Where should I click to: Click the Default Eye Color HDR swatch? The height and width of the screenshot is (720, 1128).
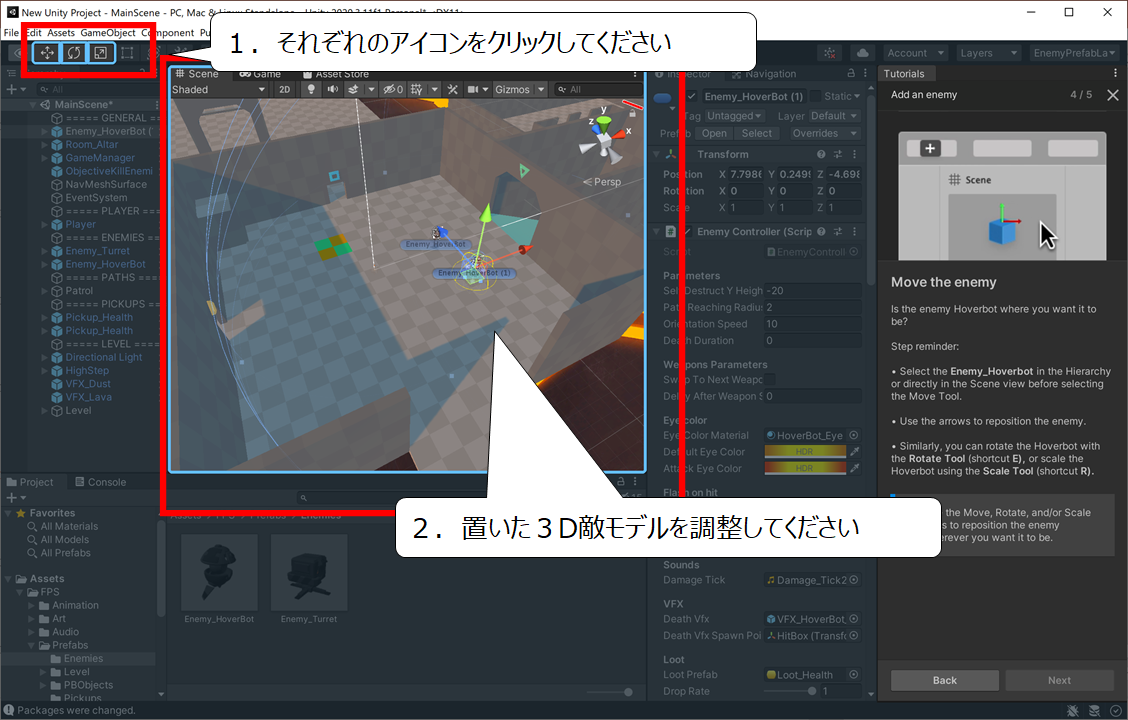coord(805,452)
